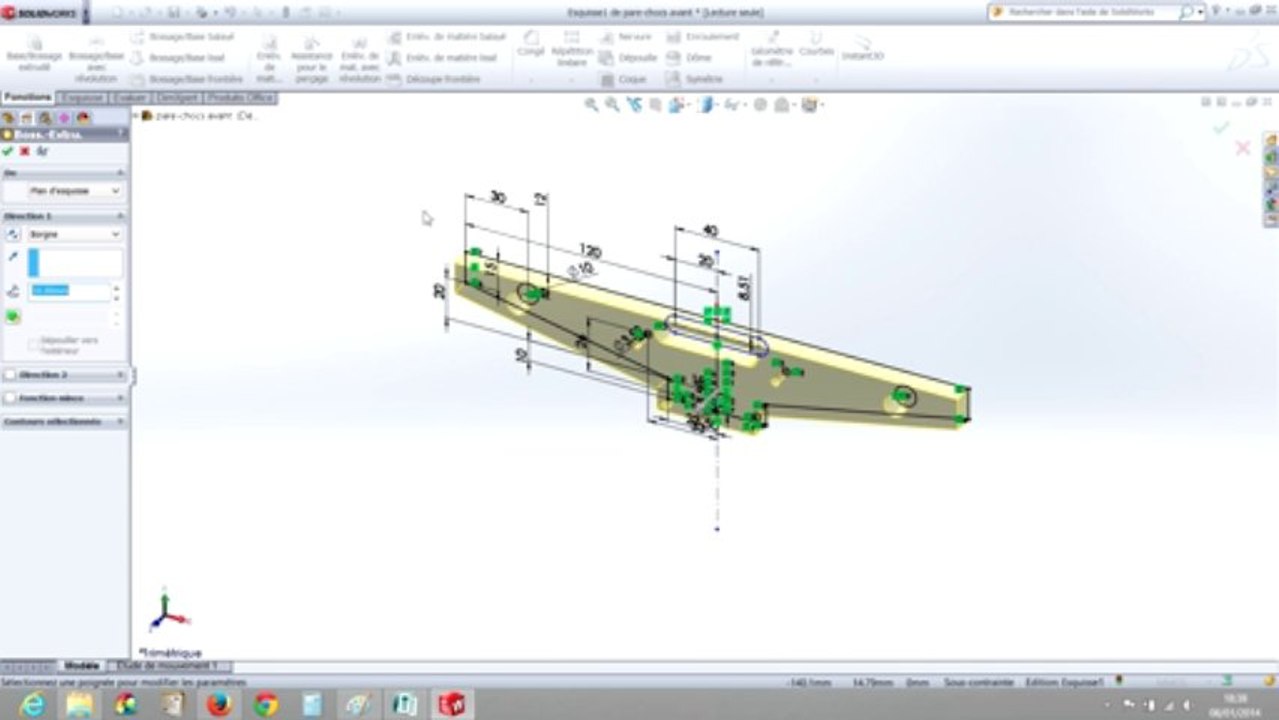This screenshot has width=1279, height=720.
Task: Switch to the Esquisse tab
Action: (x=83, y=98)
